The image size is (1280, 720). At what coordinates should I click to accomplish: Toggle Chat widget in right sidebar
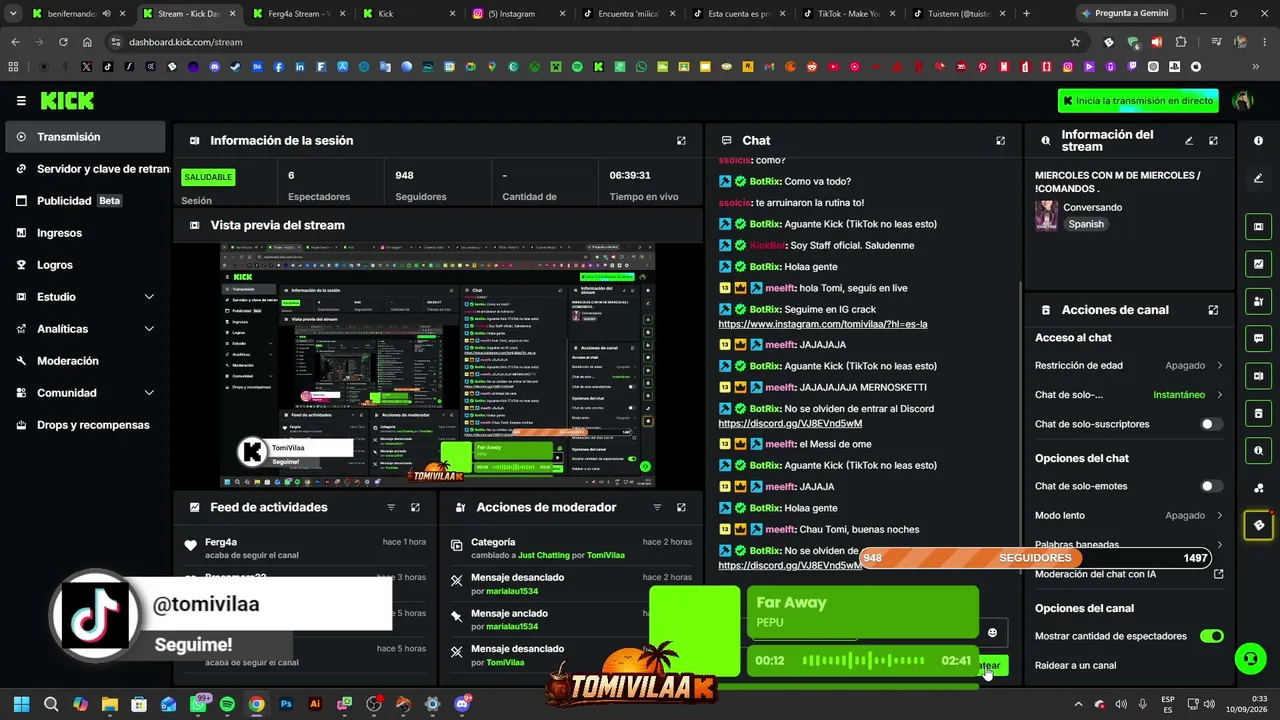1258,338
